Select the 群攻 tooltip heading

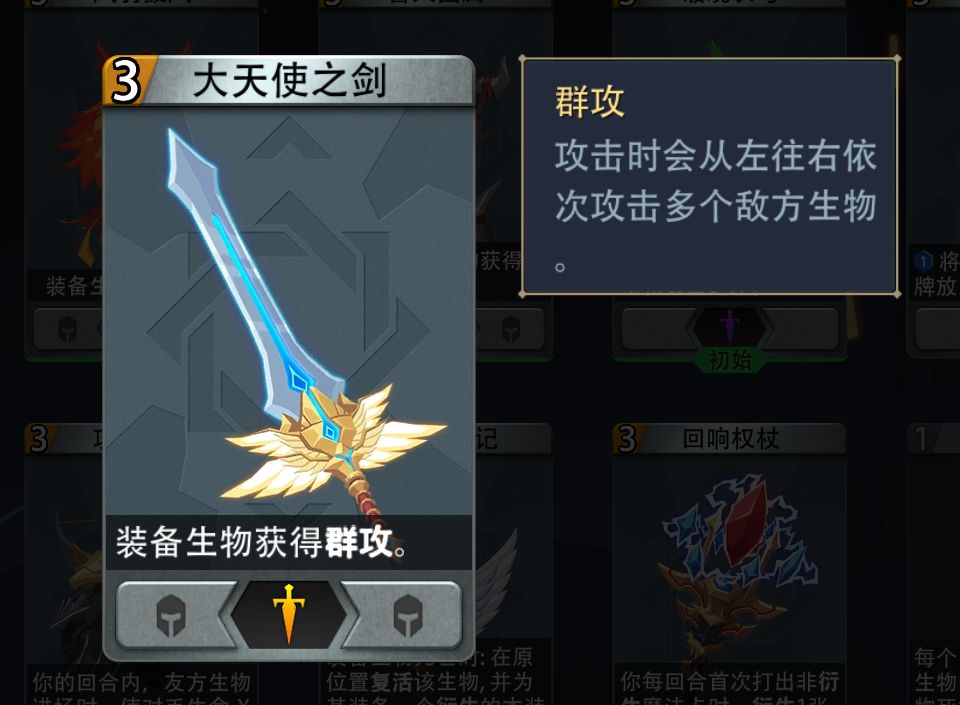click(x=590, y=101)
